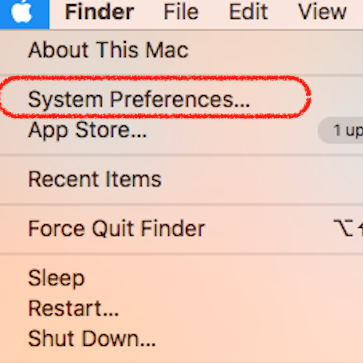Select System Preferences… menu entry
The height and width of the screenshot is (363, 363).
click(x=181, y=100)
